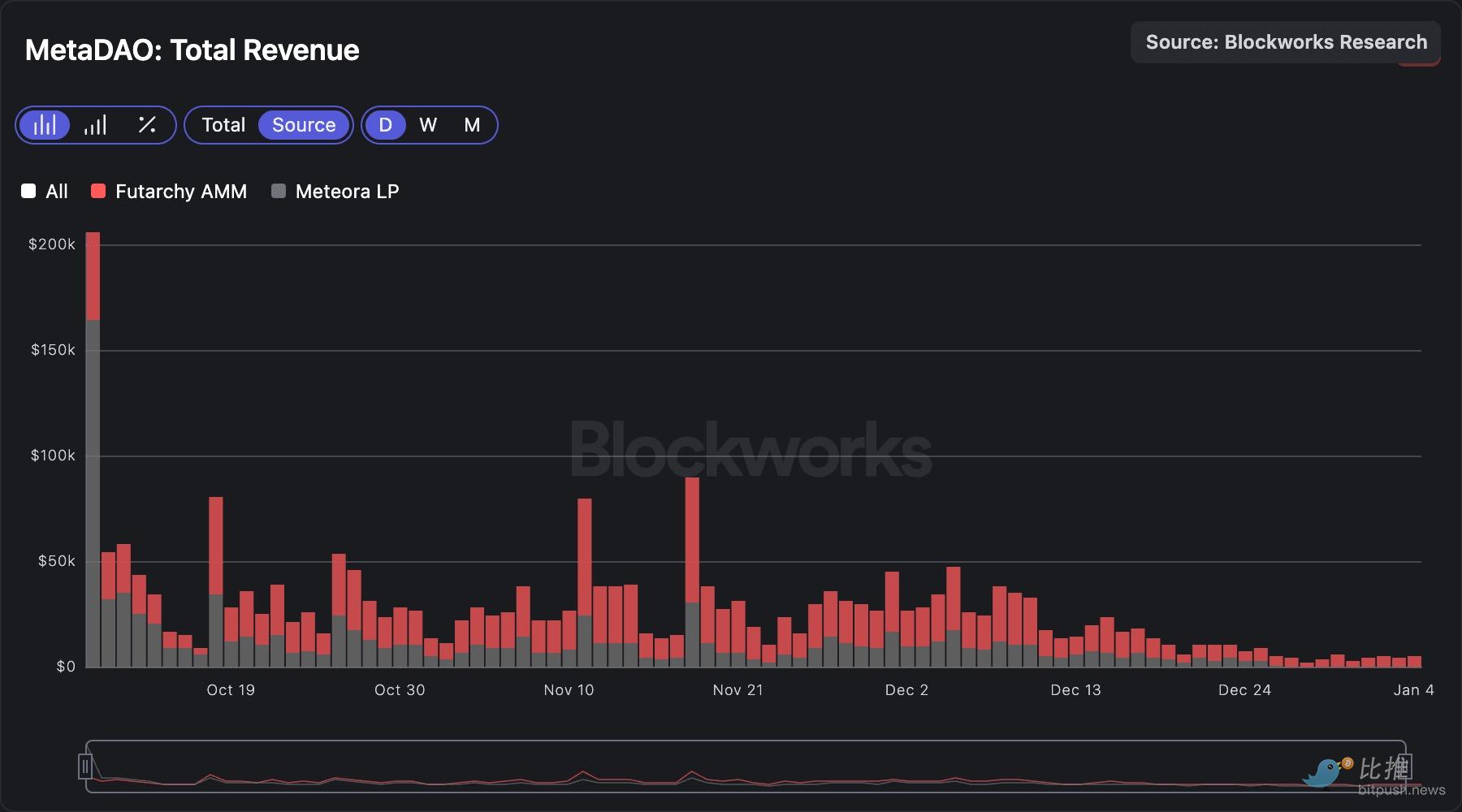The height and width of the screenshot is (812, 1462).
Task: Switch to M monthly interval
Action: [471, 124]
